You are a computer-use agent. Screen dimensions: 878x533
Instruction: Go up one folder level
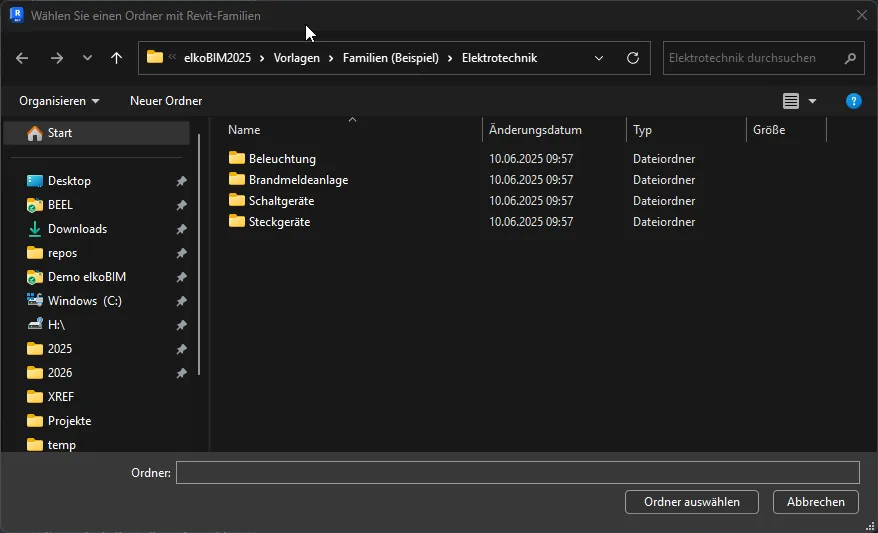click(x=116, y=58)
